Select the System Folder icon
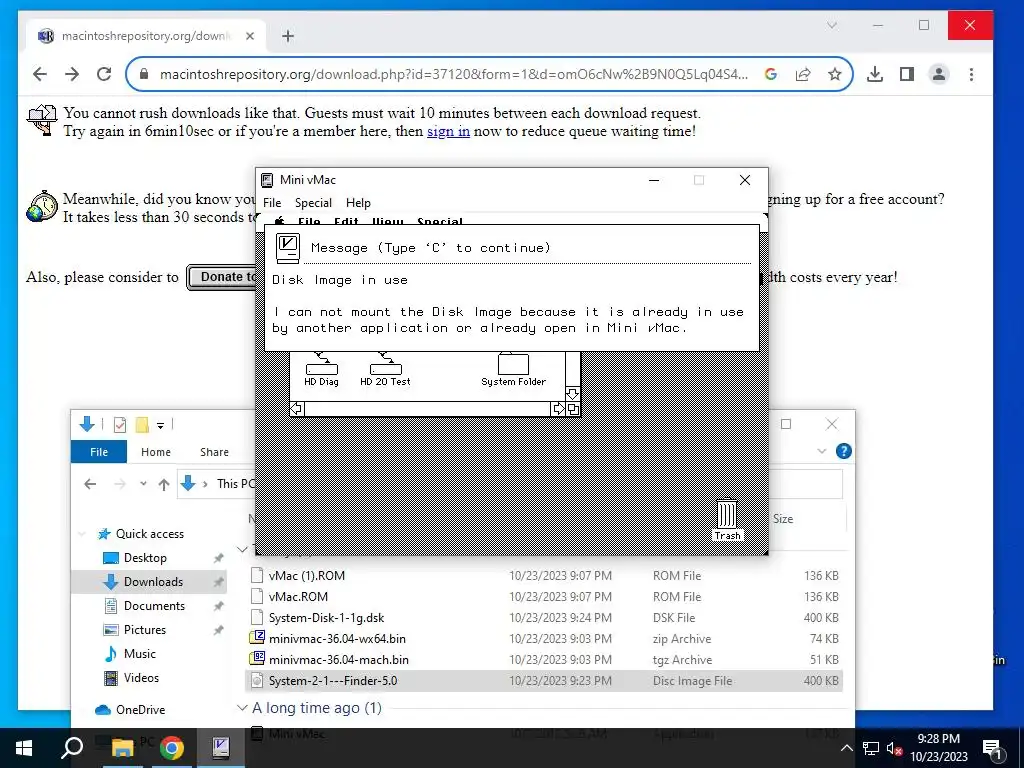 coord(513,370)
